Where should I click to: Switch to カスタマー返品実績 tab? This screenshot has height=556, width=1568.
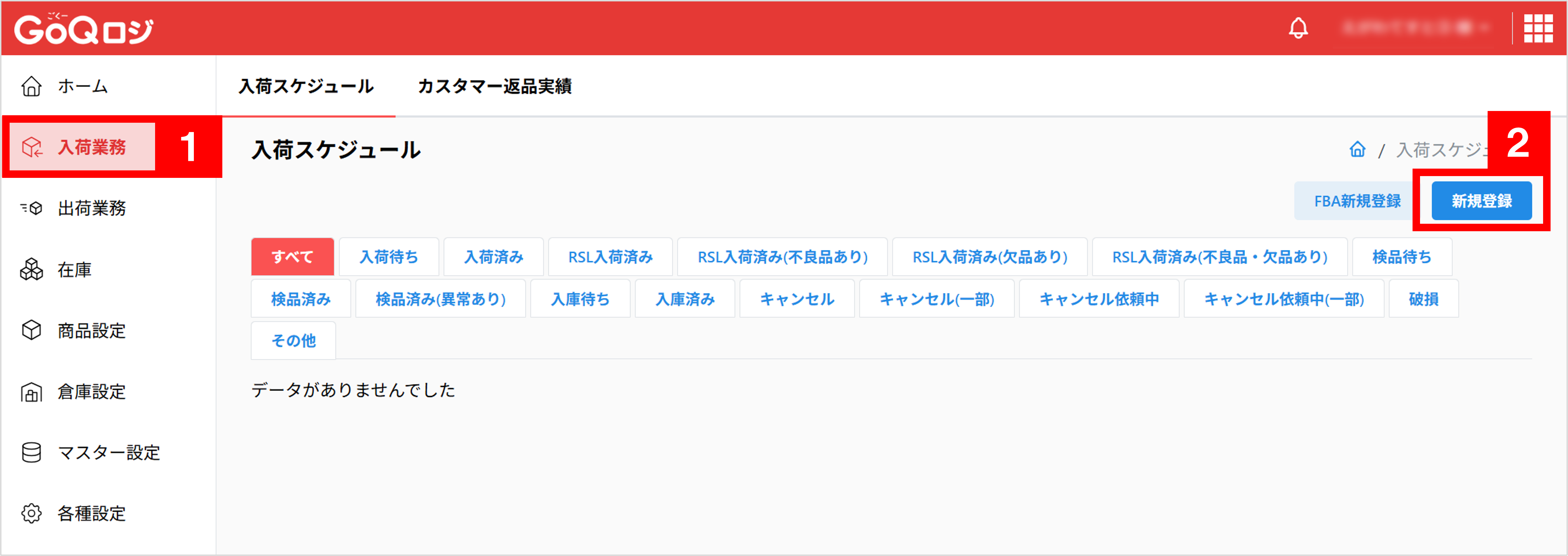coord(494,86)
